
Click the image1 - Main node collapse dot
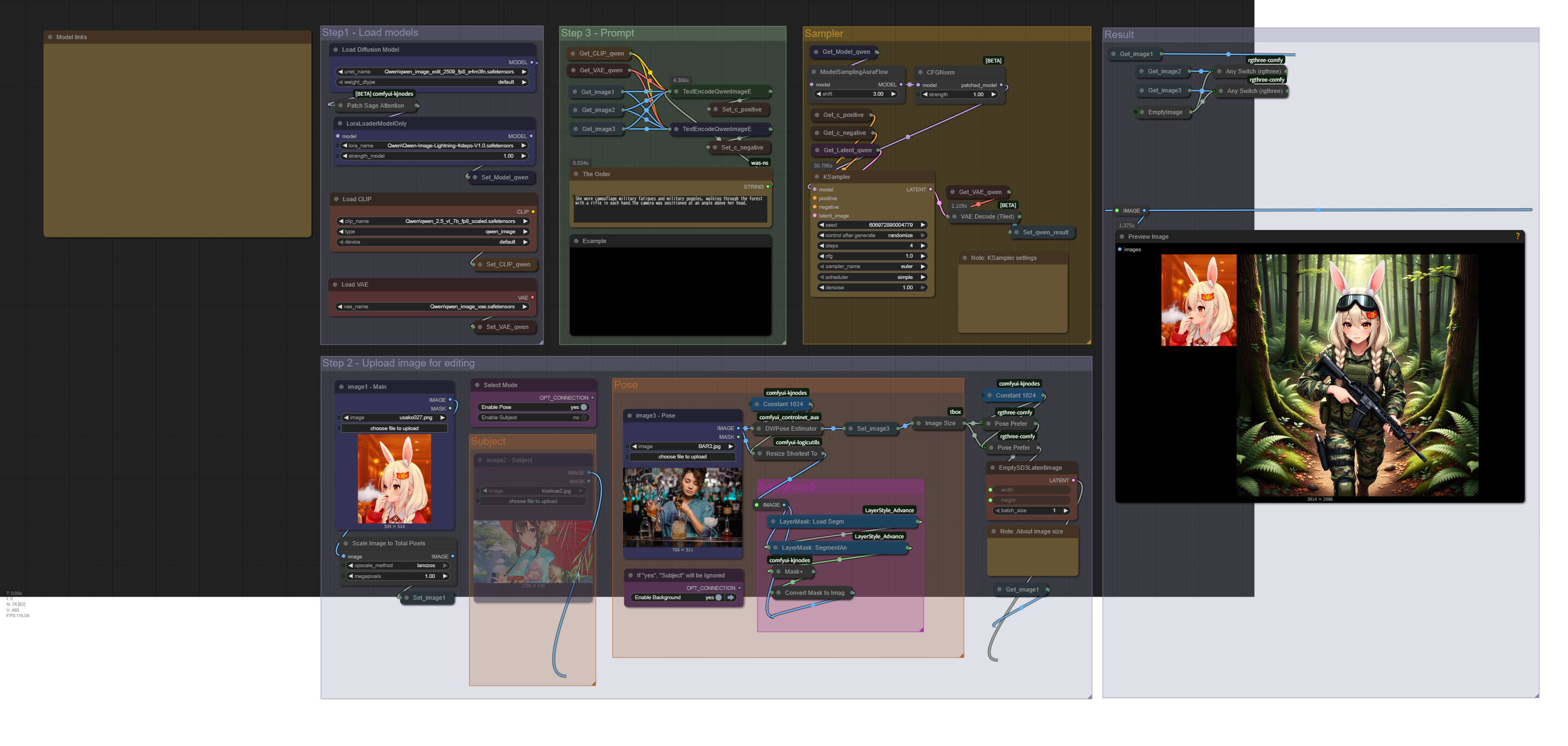pyautogui.click(x=341, y=387)
